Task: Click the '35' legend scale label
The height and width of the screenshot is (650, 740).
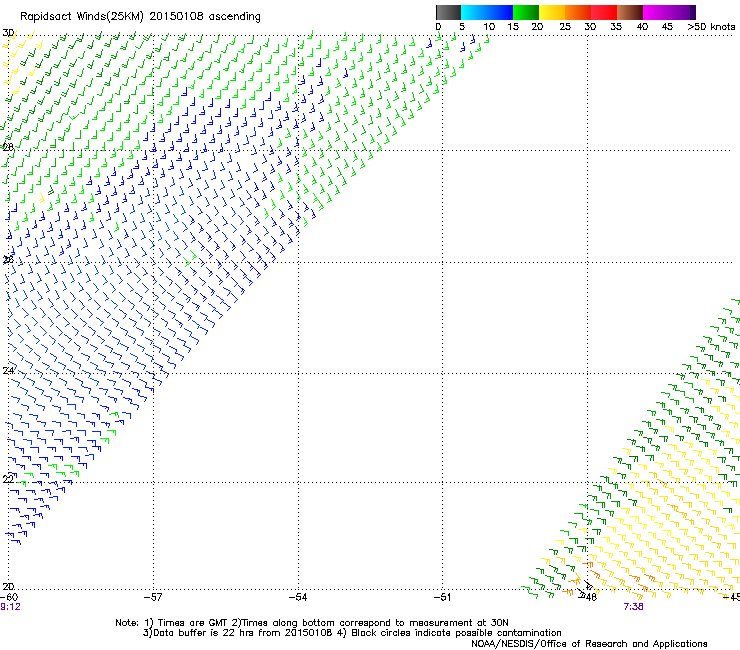Action: [x=616, y=27]
